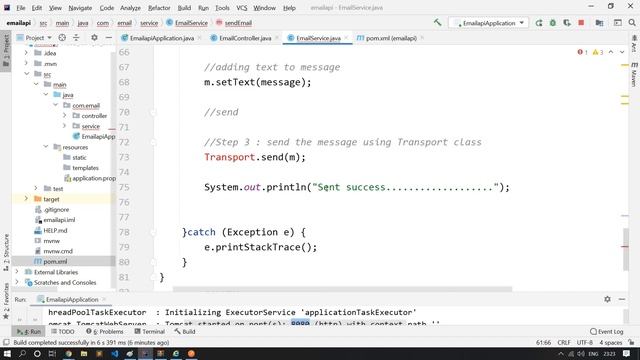The image size is (640, 360).
Task: Click the Expand/Collapse all icon in Project panel
Action: click(x=76, y=38)
